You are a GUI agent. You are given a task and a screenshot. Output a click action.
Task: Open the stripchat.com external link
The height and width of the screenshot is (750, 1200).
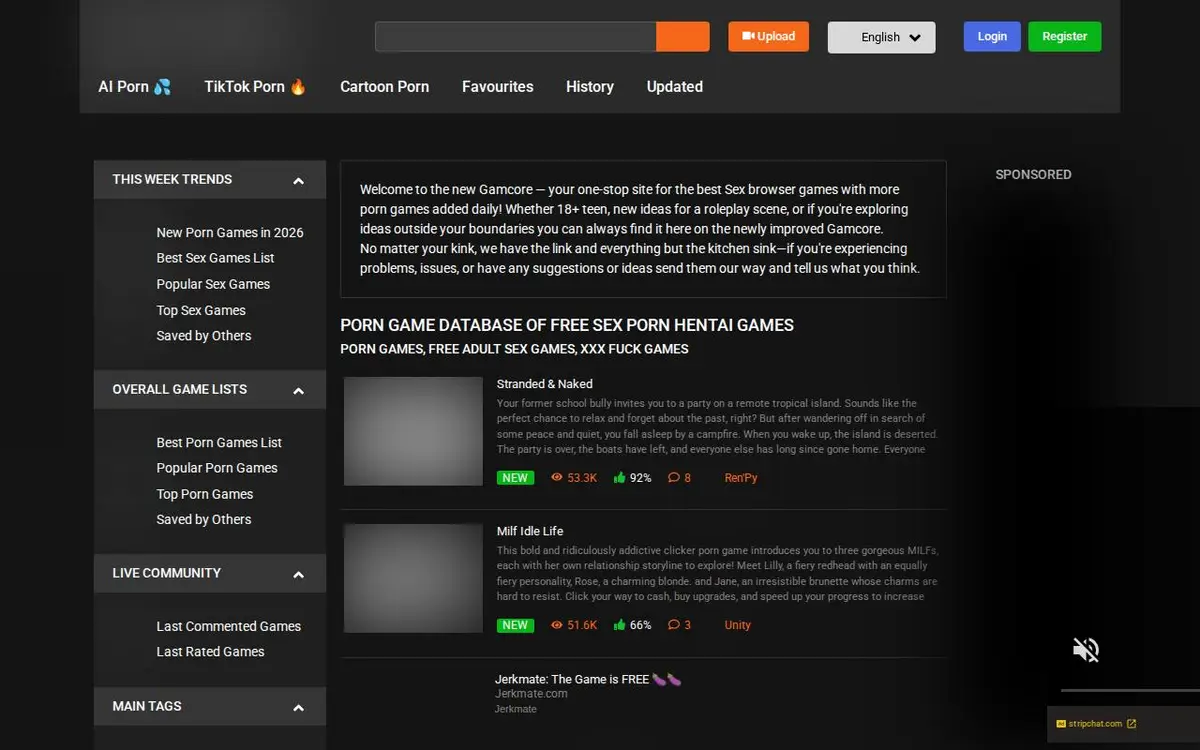pos(1096,724)
